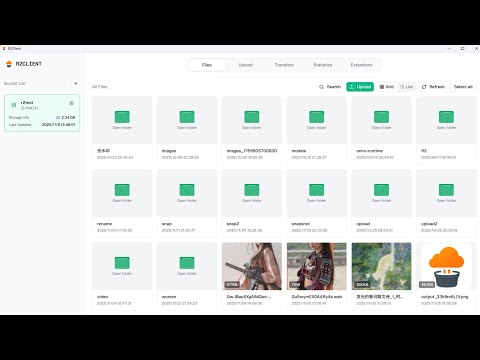The width and height of the screenshot is (480, 360).
Task: Click the Last Updated timestamp in bucket card
Action: coord(58,125)
